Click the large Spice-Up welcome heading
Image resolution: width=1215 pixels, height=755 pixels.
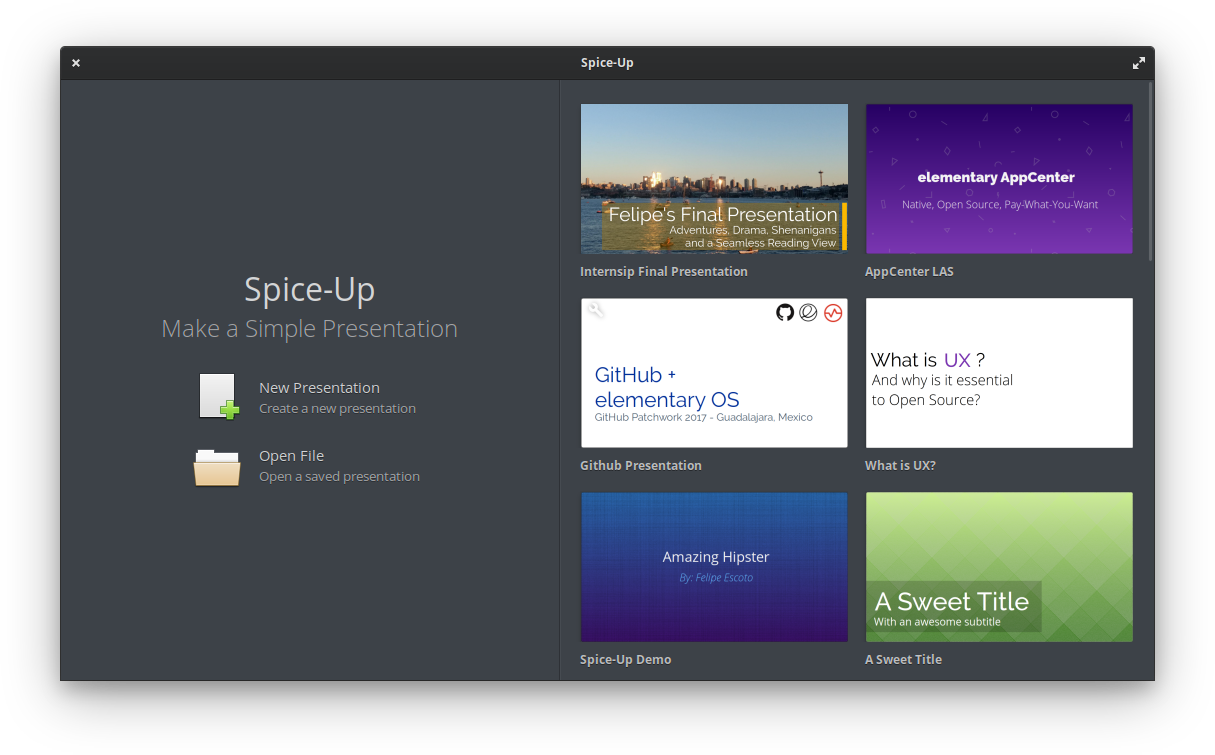[310, 291]
